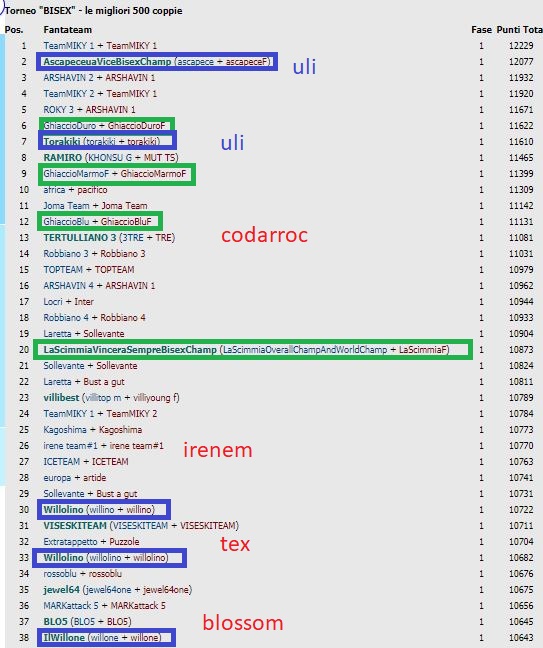Viewport: 543px width, 648px height.
Task: Select the RAMIRO fantateam link
Action: 62,157
